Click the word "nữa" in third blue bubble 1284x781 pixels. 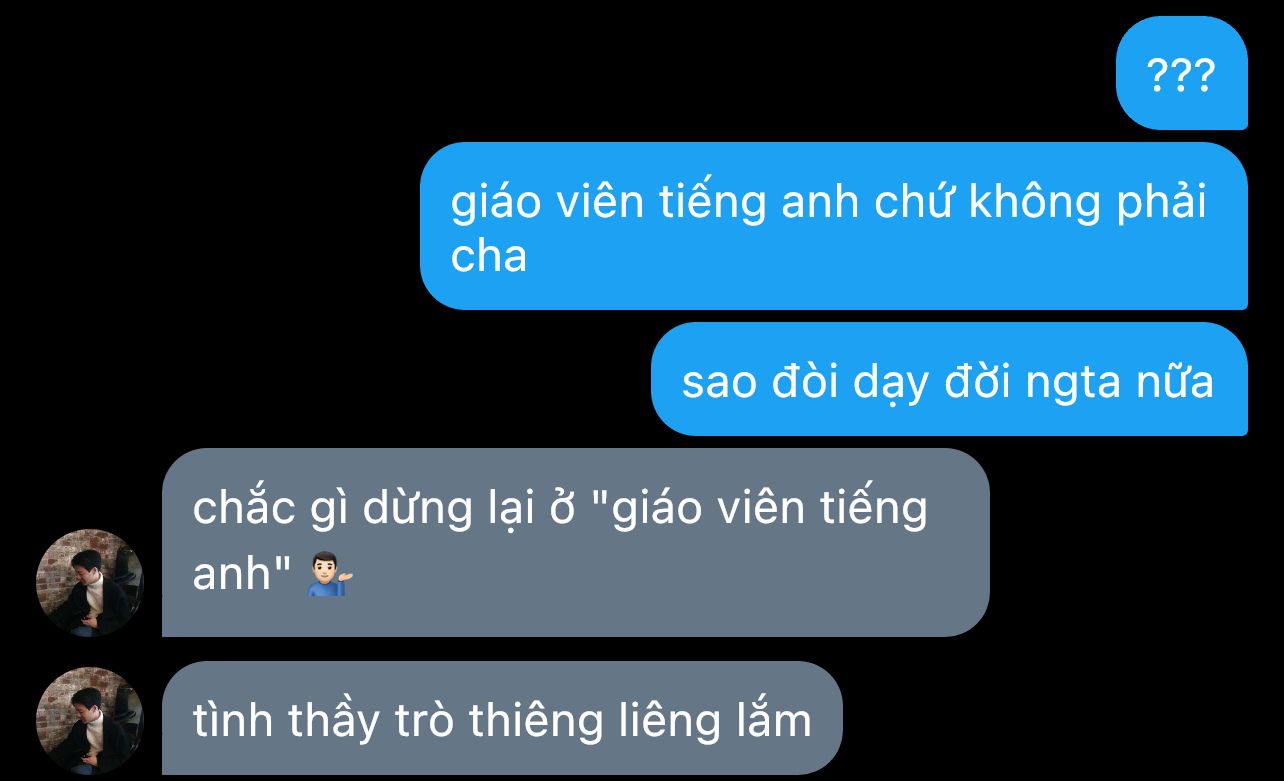1180,380
